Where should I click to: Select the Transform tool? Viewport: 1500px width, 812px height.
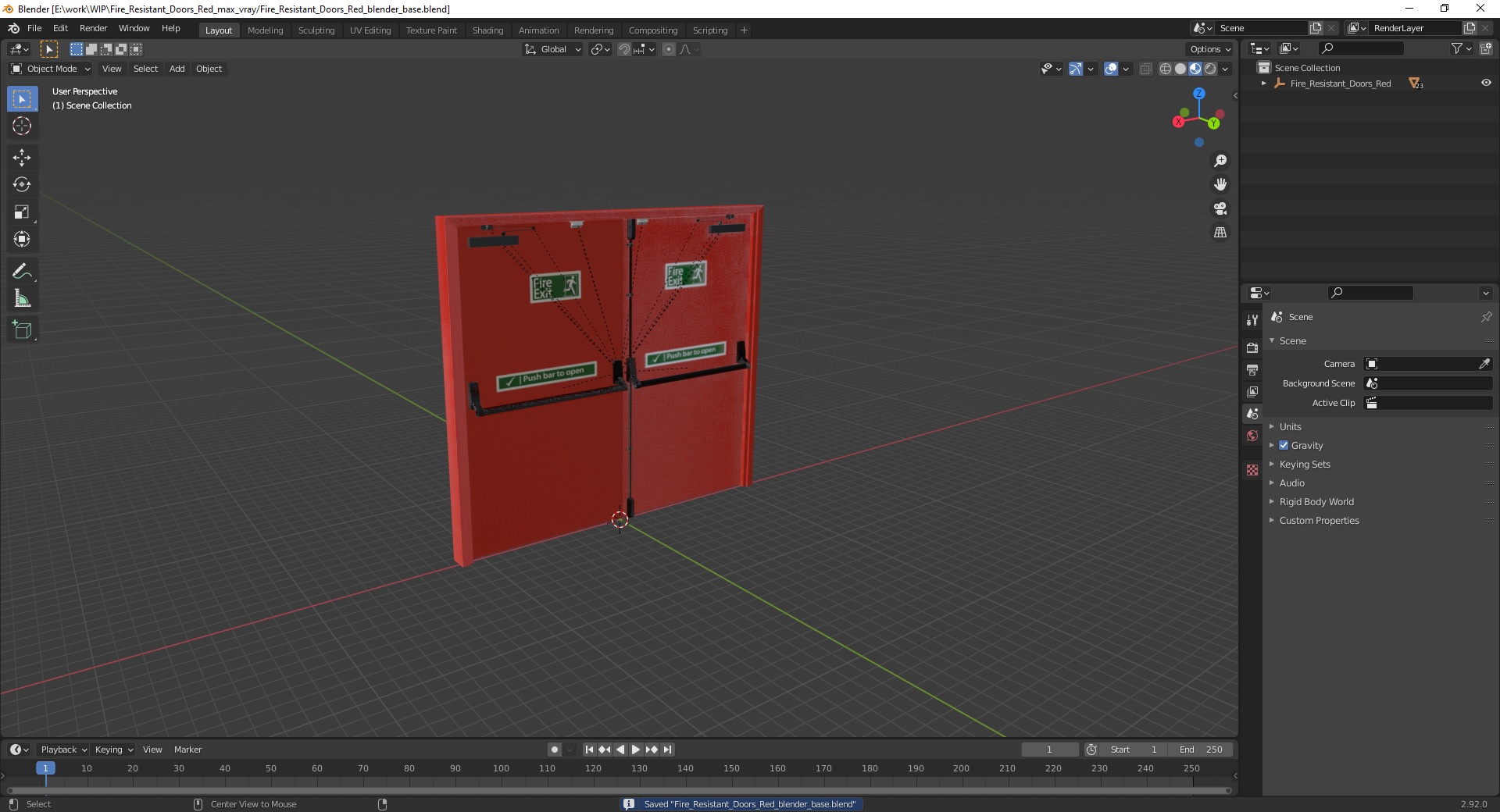click(x=22, y=240)
